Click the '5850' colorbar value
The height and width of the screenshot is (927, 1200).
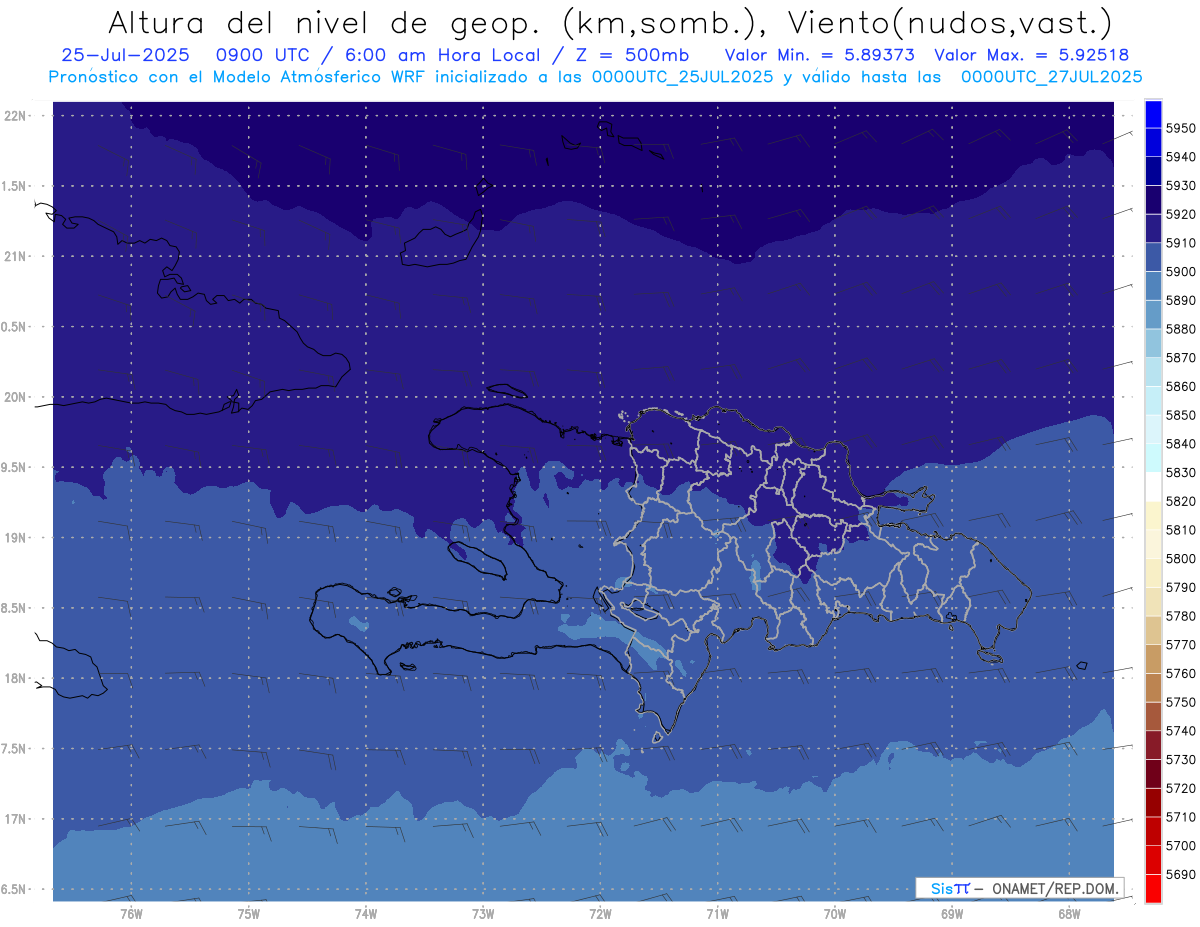click(1181, 415)
